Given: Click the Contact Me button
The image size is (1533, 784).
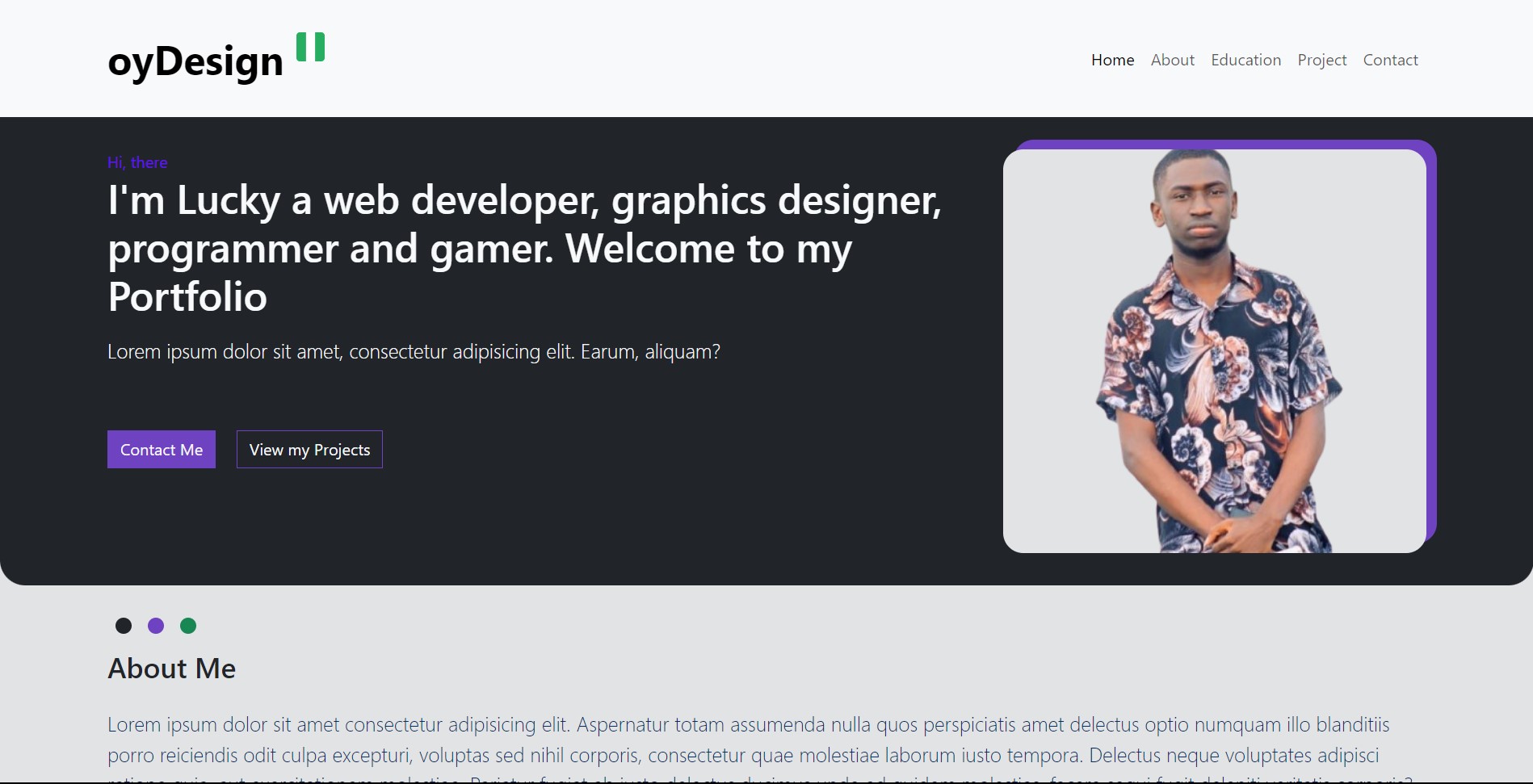Looking at the screenshot, I should 161,449.
